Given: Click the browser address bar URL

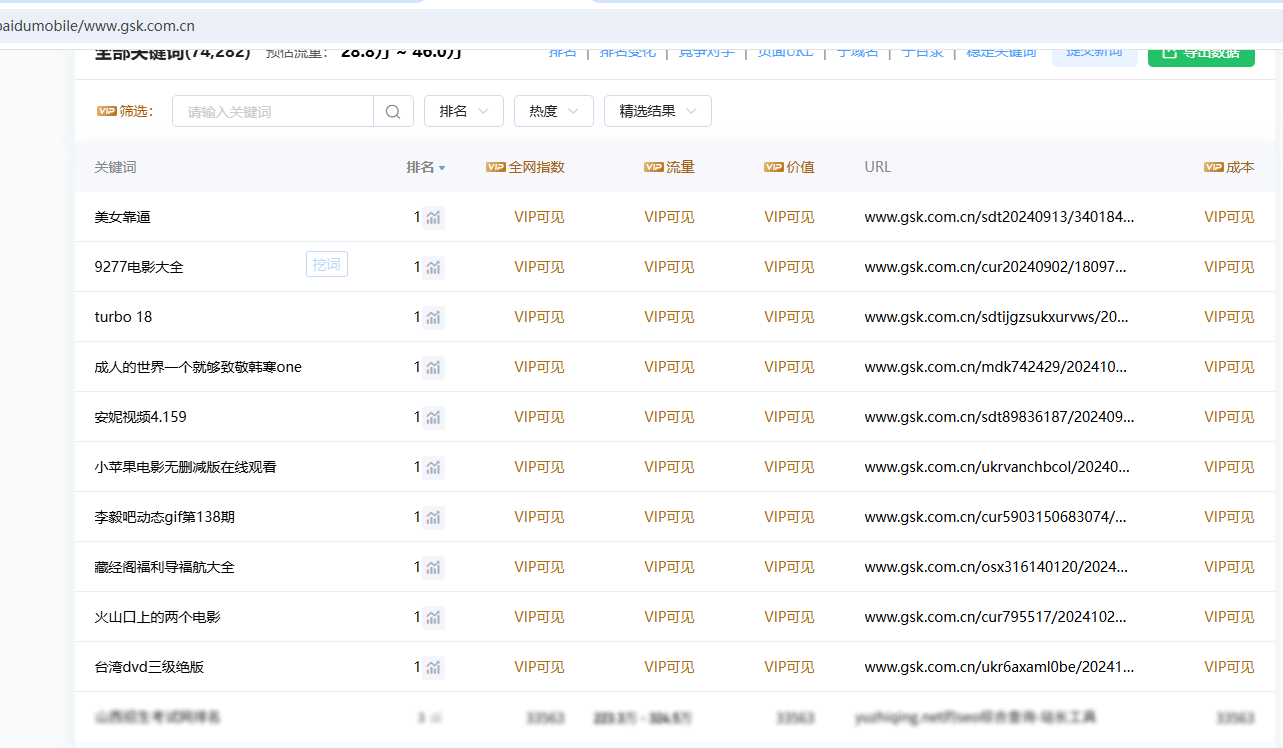Looking at the screenshot, I should pyautogui.click(x=98, y=25).
